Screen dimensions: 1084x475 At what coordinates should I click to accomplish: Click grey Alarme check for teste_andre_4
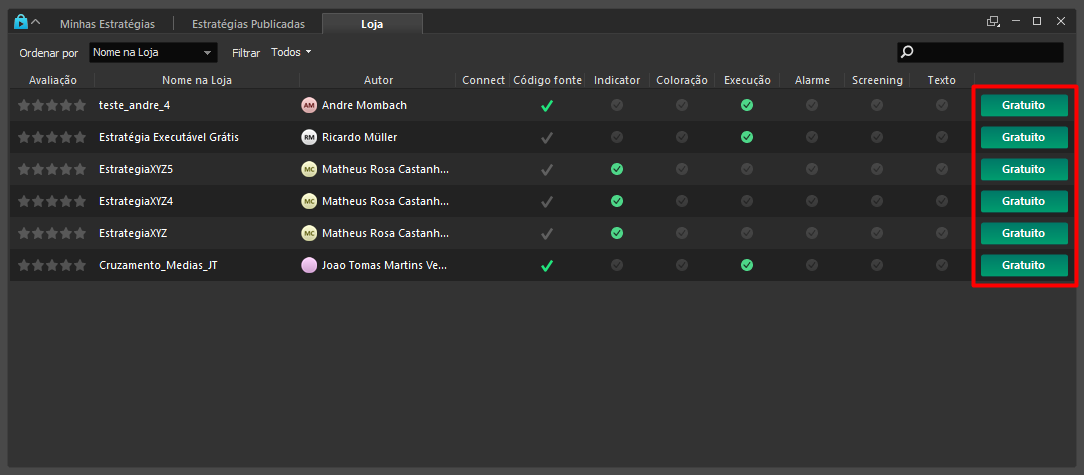(x=812, y=105)
